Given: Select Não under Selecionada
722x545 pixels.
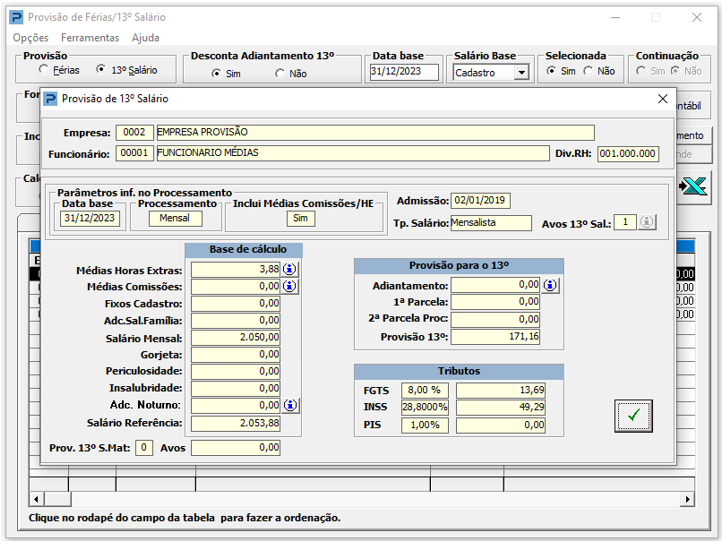Looking at the screenshot, I should [x=589, y=71].
